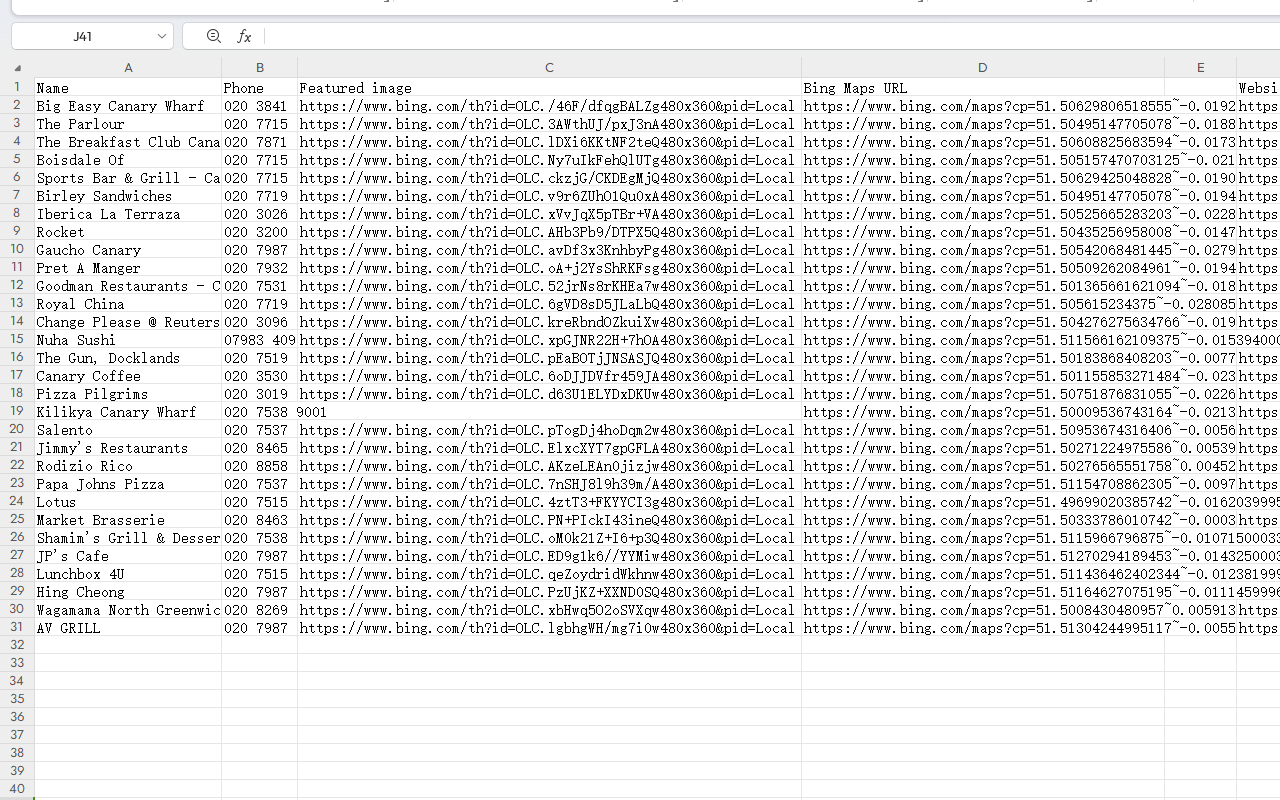This screenshot has width=1280, height=800.
Task: Select column B header
Action: [260, 68]
